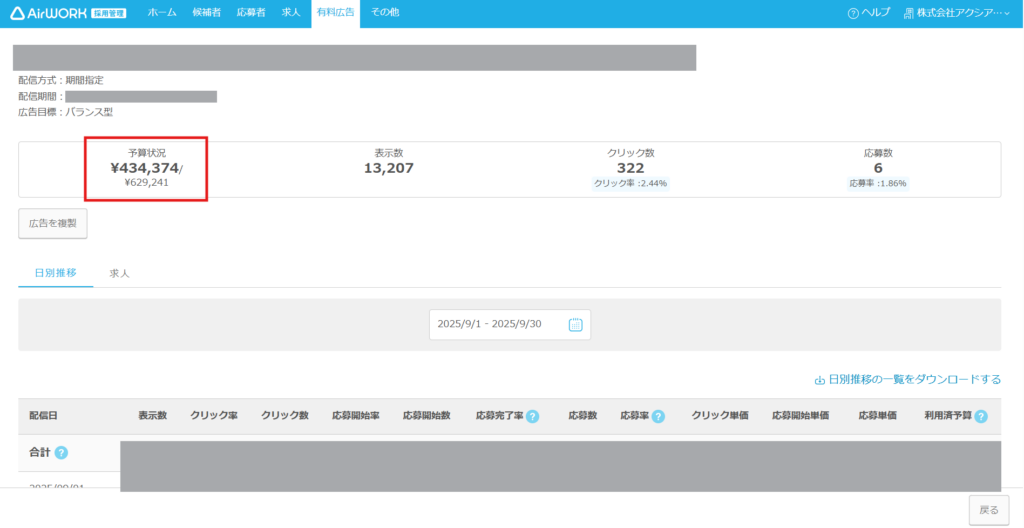Click help icon next to 応募完了率
The height and width of the screenshot is (528, 1024).
click(532, 416)
